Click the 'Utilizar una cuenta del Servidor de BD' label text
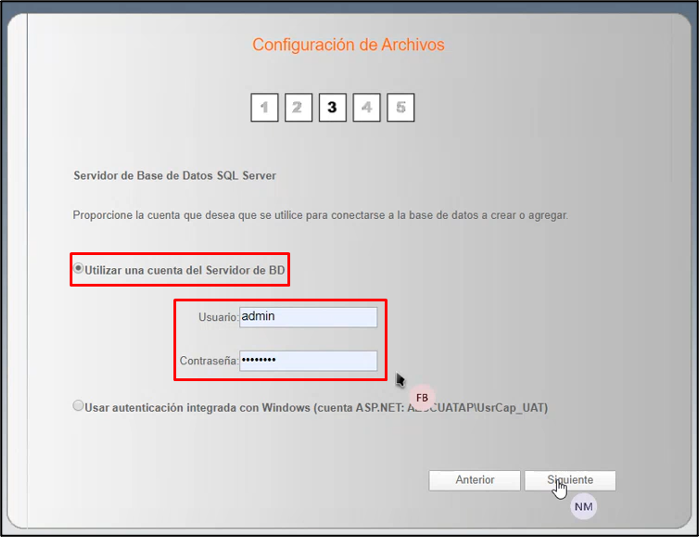Screen dimensions: 700x538 tap(187, 270)
